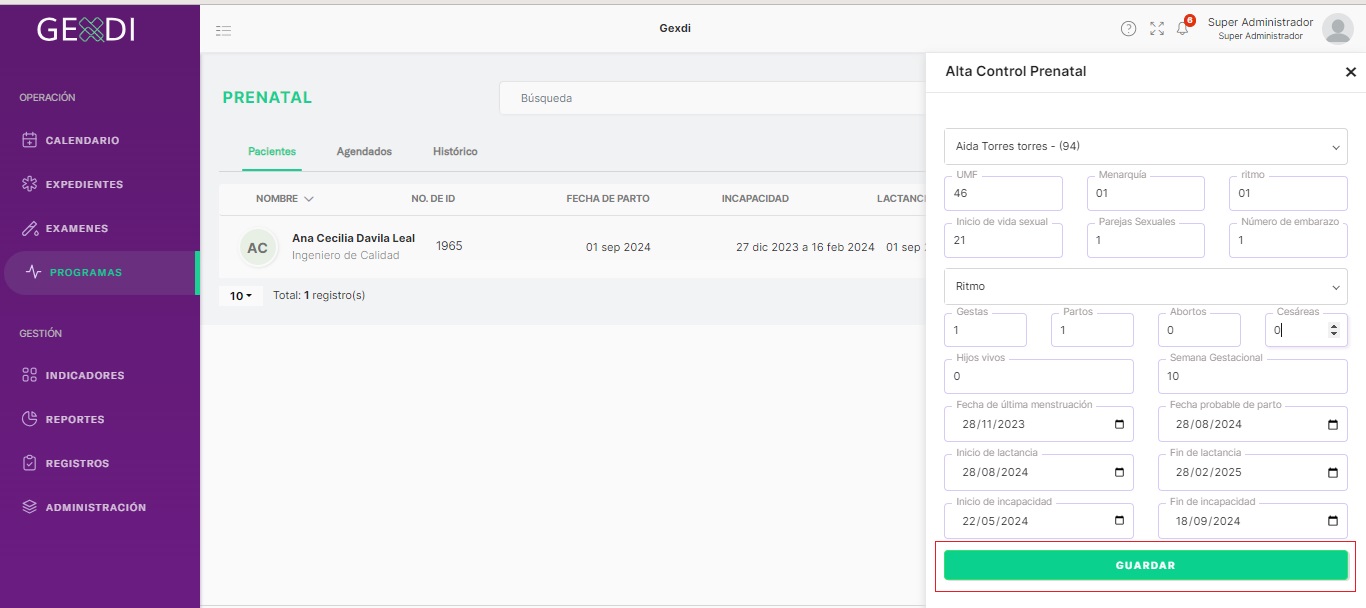Screen dimensions: 1366x608
Task: Close the Alta Control Prenatal panel
Action: (x=1350, y=72)
